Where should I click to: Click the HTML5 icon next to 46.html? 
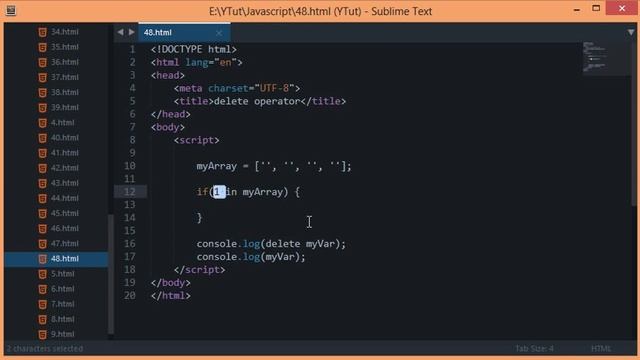[42, 228]
